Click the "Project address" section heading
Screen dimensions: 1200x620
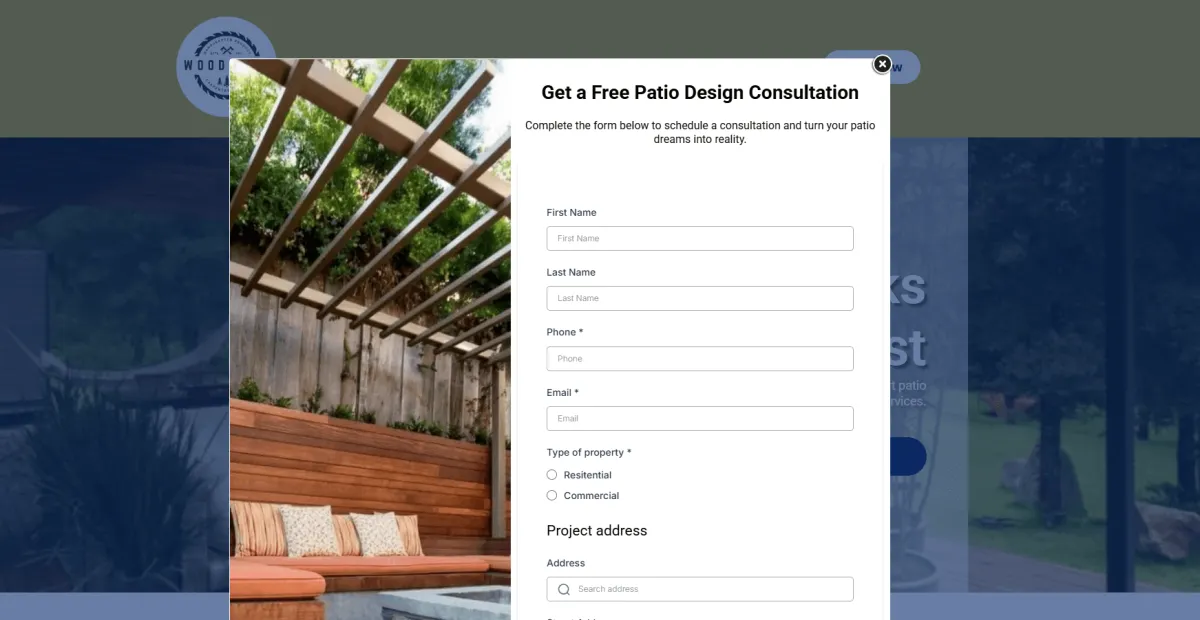(597, 530)
